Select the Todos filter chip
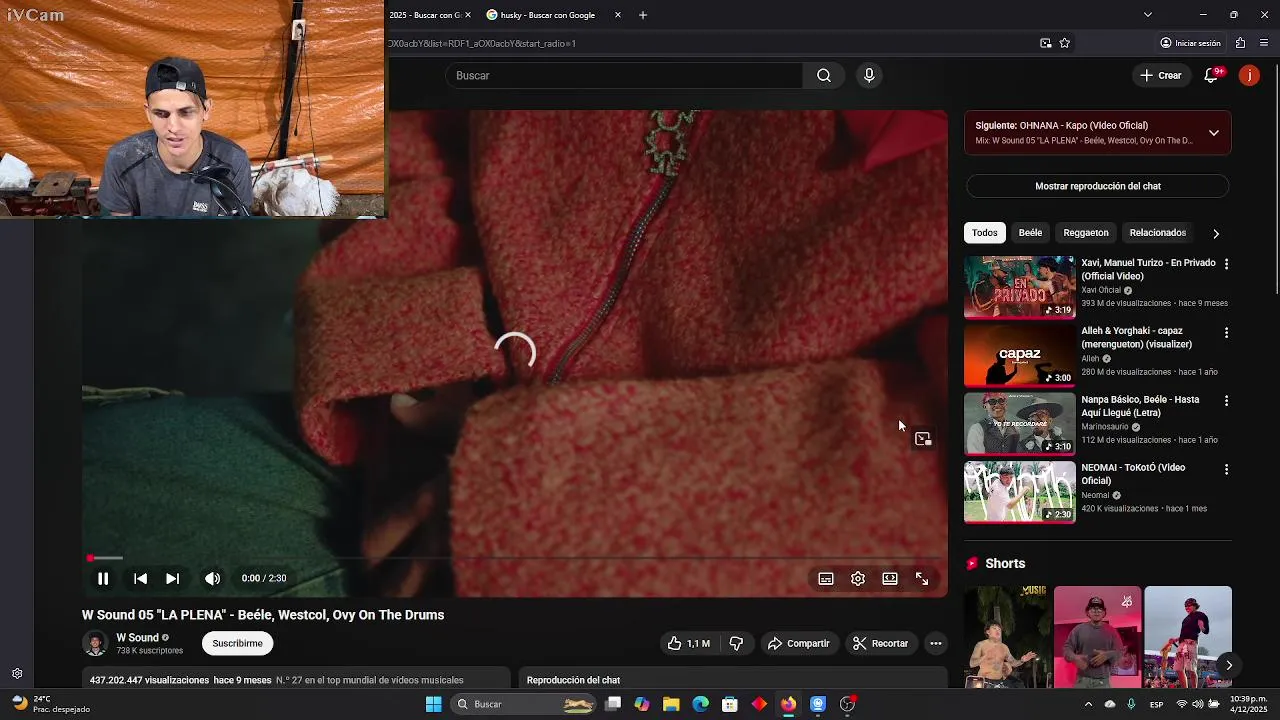1280x720 pixels. [x=985, y=233]
